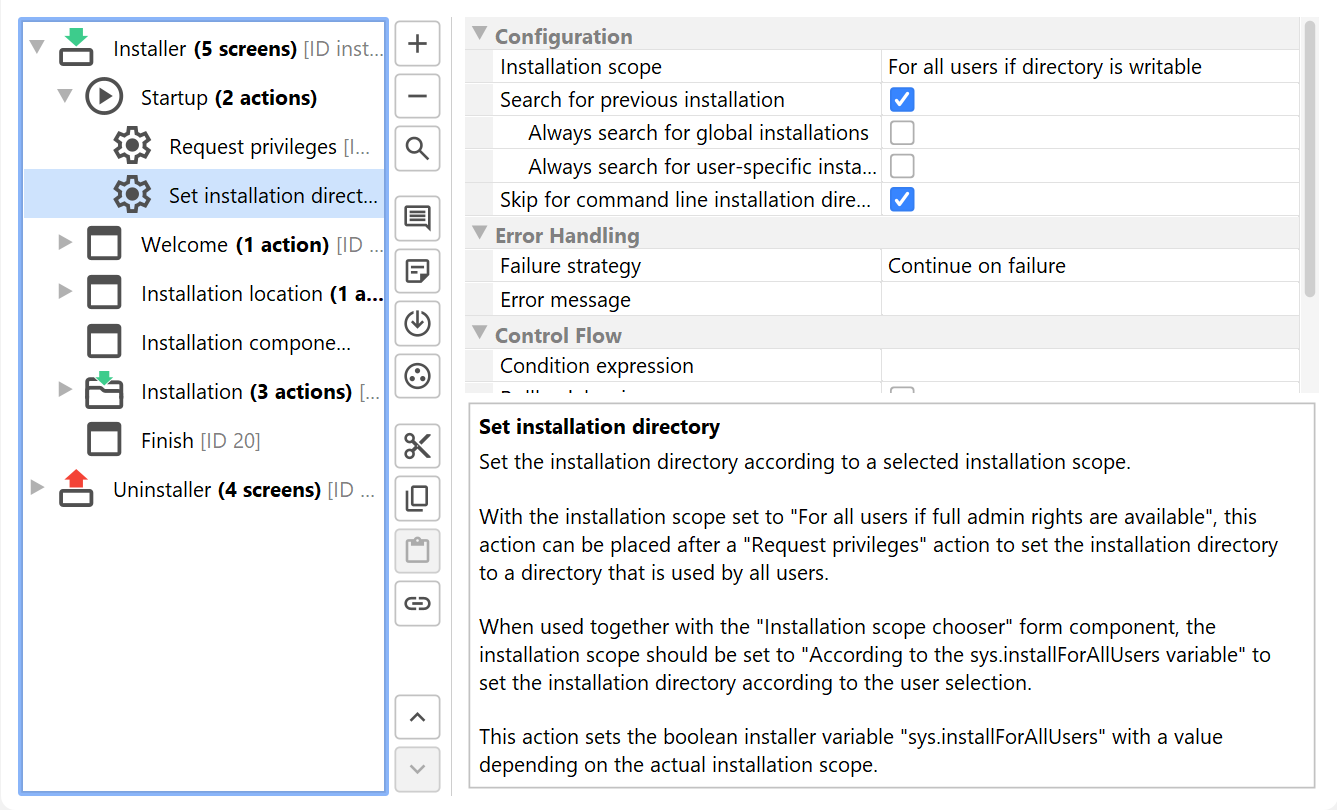Enable Always search for global installations
Screen dimensions: 1337x810
coord(902,133)
